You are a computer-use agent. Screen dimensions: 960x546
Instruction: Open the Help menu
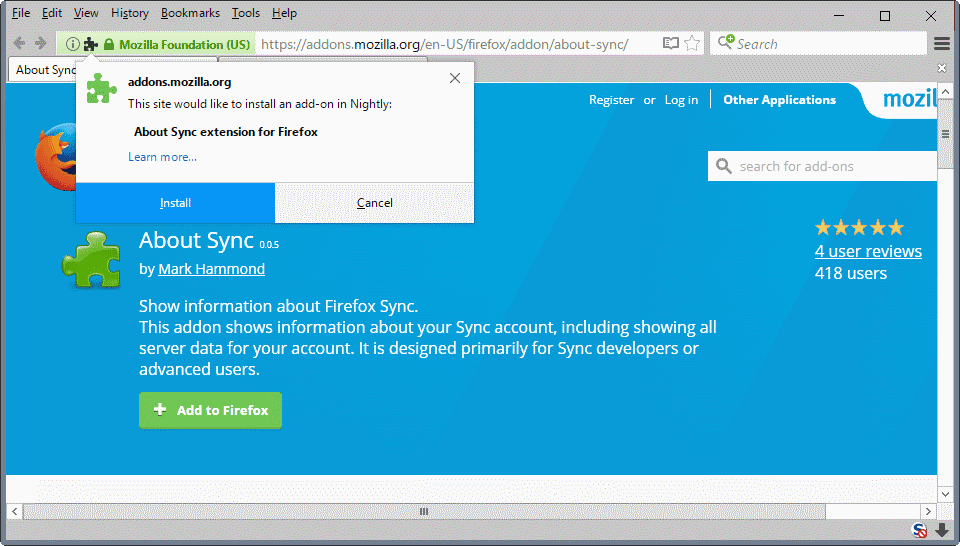[285, 13]
